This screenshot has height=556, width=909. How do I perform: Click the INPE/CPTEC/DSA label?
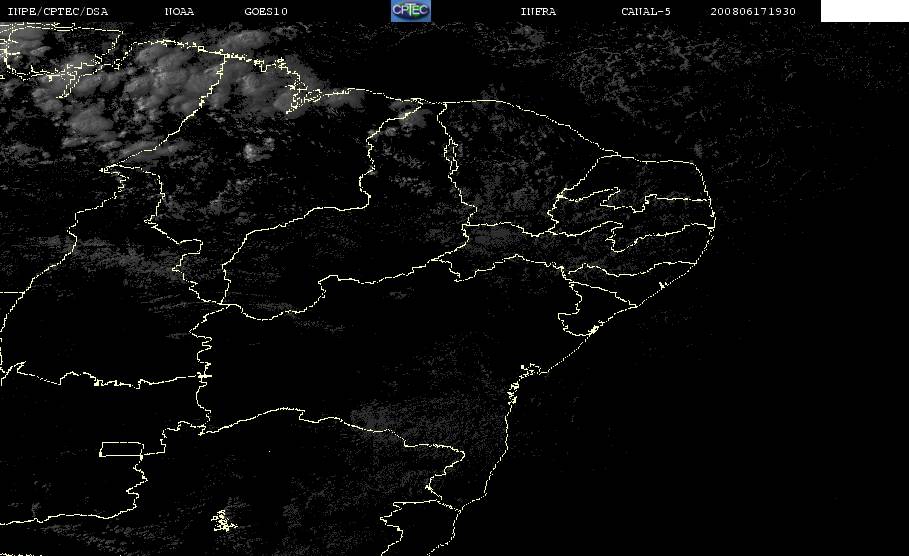tap(57, 11)
